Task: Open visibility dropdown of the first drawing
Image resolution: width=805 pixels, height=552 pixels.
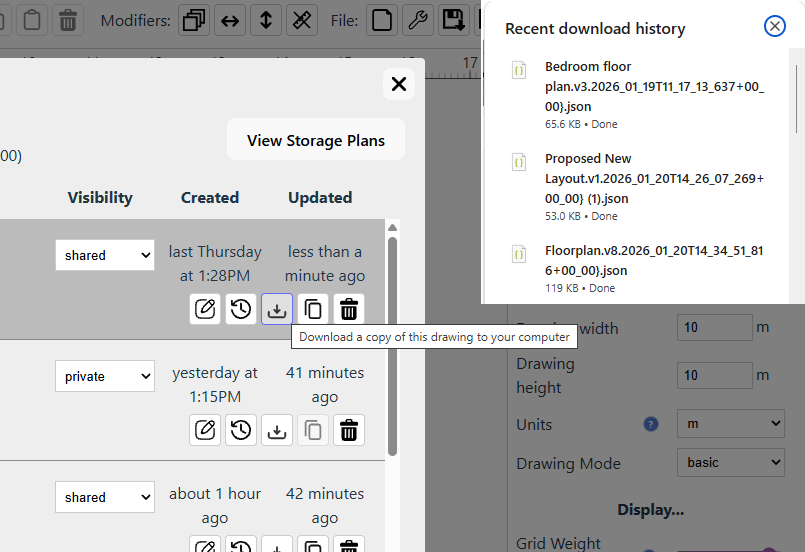Action: coord(105,255)
